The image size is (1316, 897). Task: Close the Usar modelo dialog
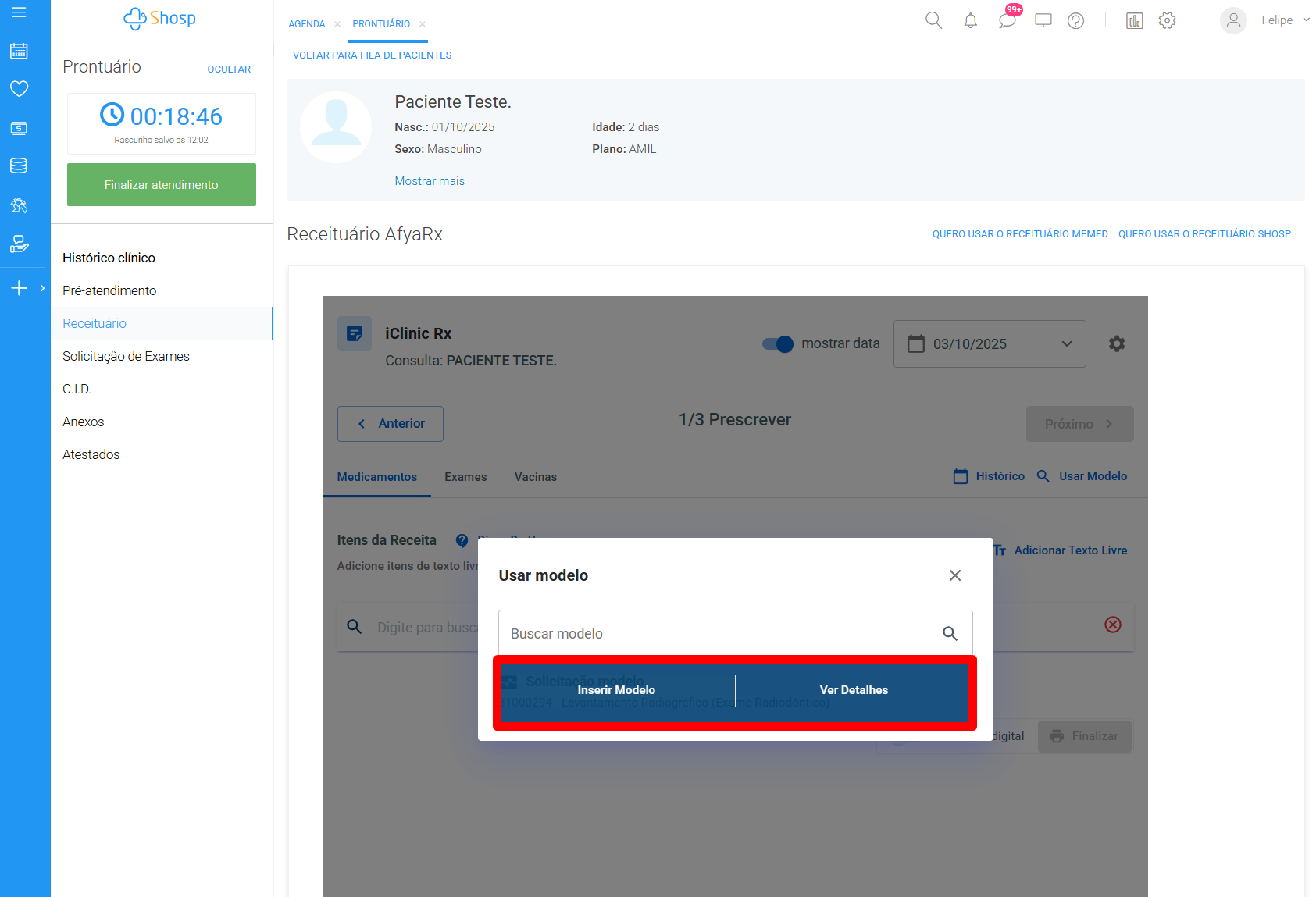[954, 575]
